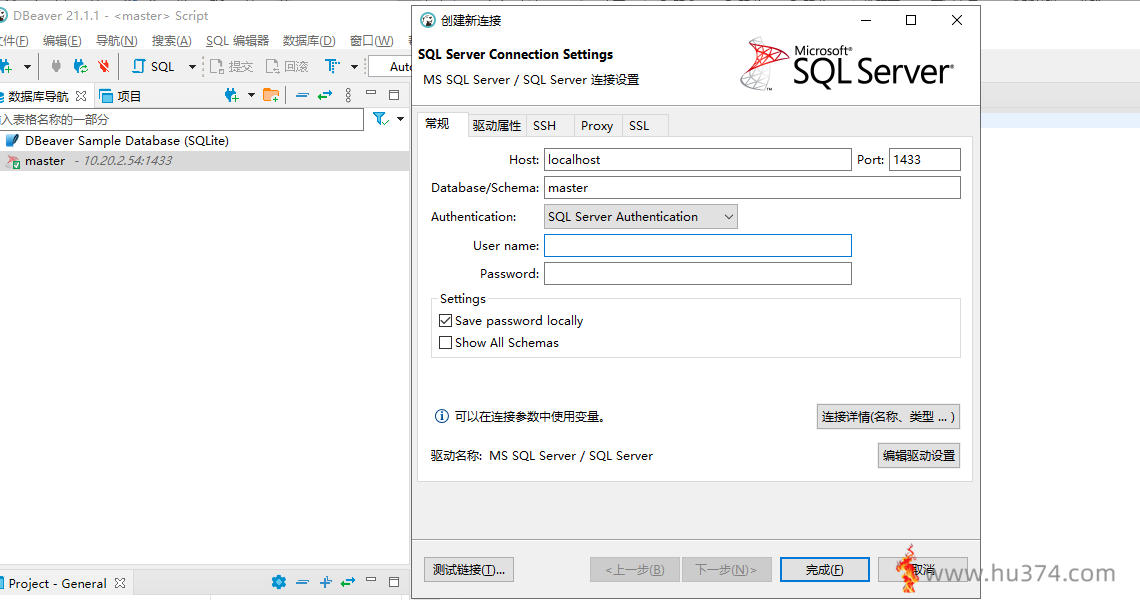Click the 回滚 rollback toolbar button

click(287, 67)
